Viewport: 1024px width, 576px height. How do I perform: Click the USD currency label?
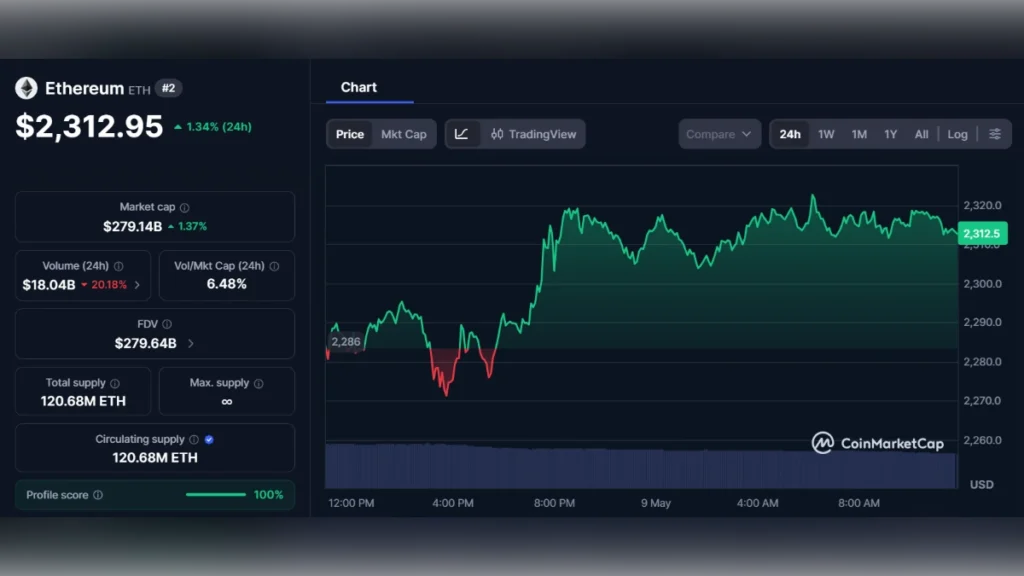coord(982,485)
